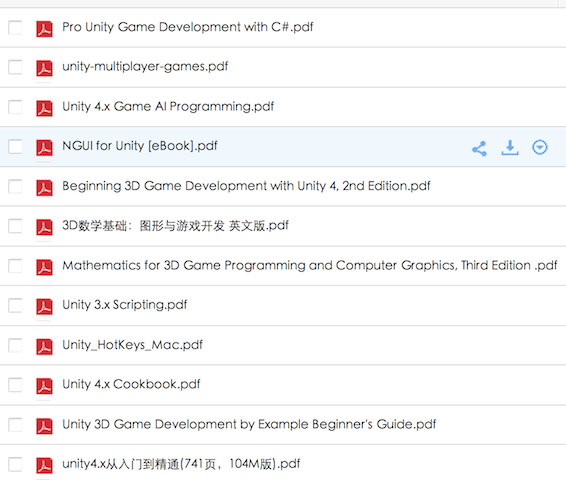Open file name Unity 4.x Game AI Programming.pdf
566x480 pixels.
pyautogui.click(x=168, y=106)
